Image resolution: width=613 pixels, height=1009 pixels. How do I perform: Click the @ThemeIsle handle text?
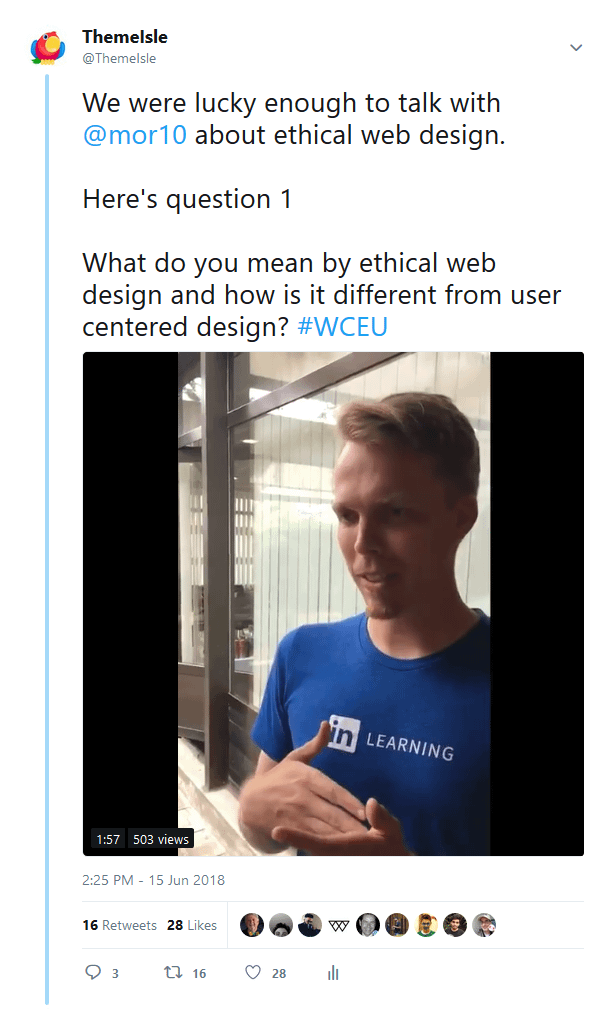(119, 58)
